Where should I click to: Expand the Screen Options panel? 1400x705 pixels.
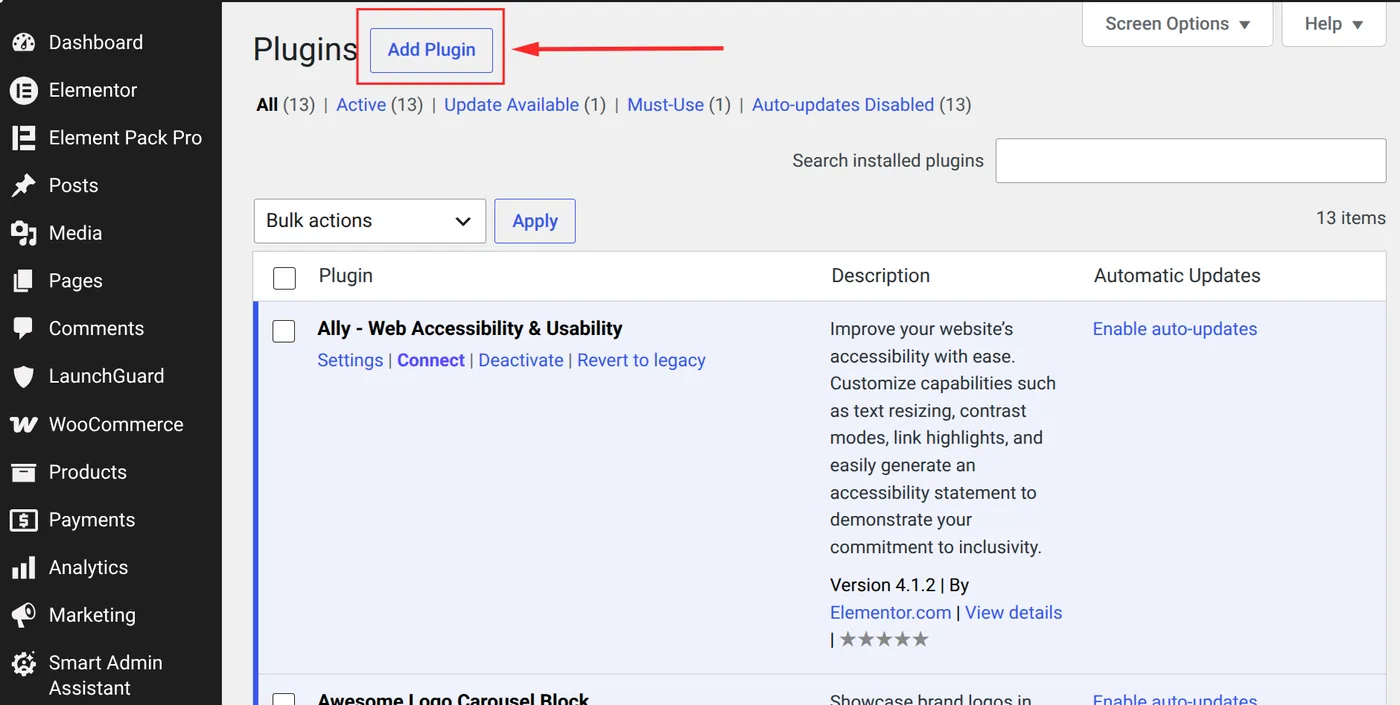(1178, 24)
